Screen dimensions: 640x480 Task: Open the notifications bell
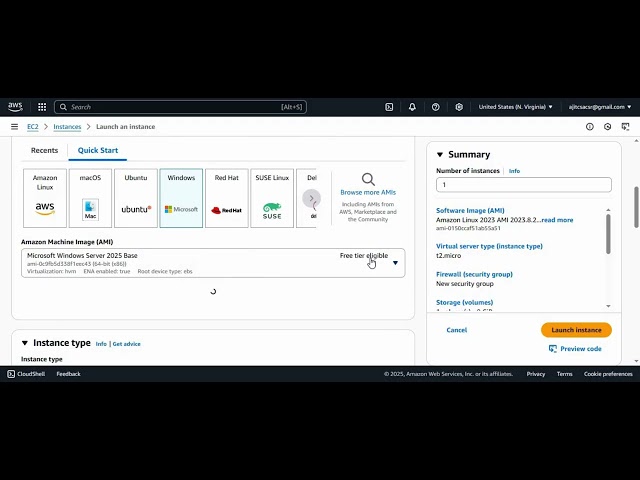pyautogui.click(x=412, y=107)
